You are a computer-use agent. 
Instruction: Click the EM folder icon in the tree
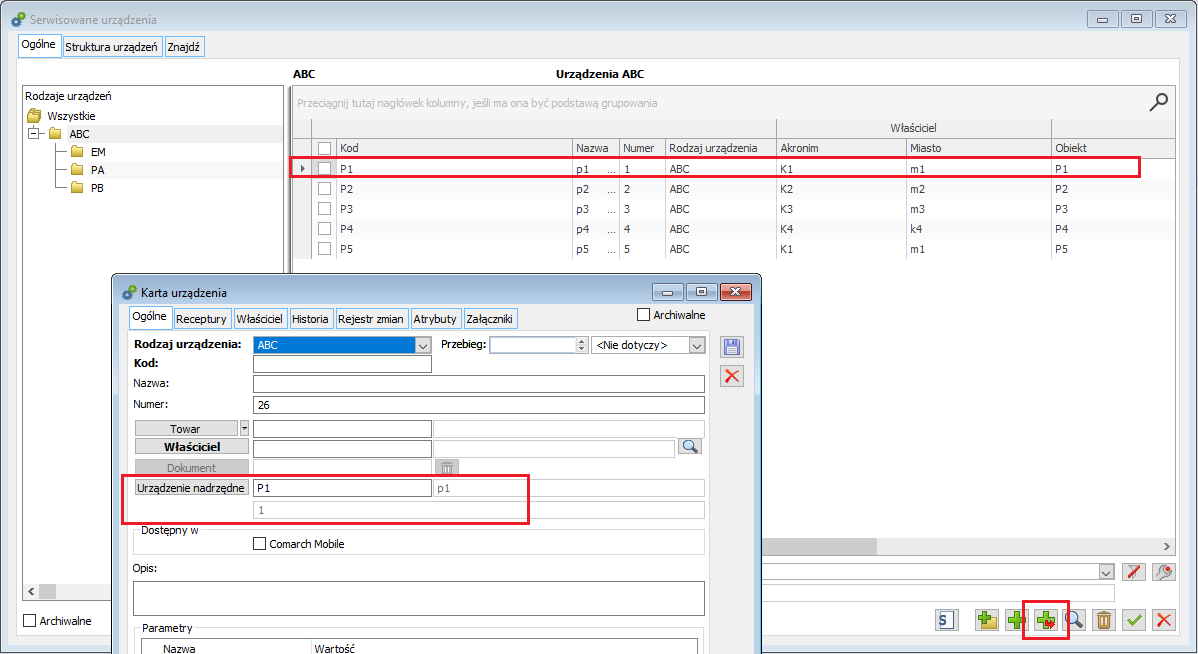tap(77, 151)
